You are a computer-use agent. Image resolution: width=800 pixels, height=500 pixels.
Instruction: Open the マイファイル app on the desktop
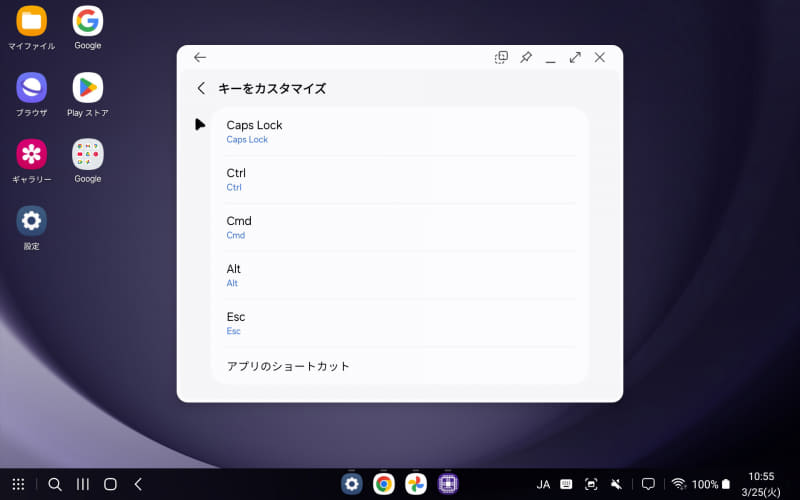[32, 21]
